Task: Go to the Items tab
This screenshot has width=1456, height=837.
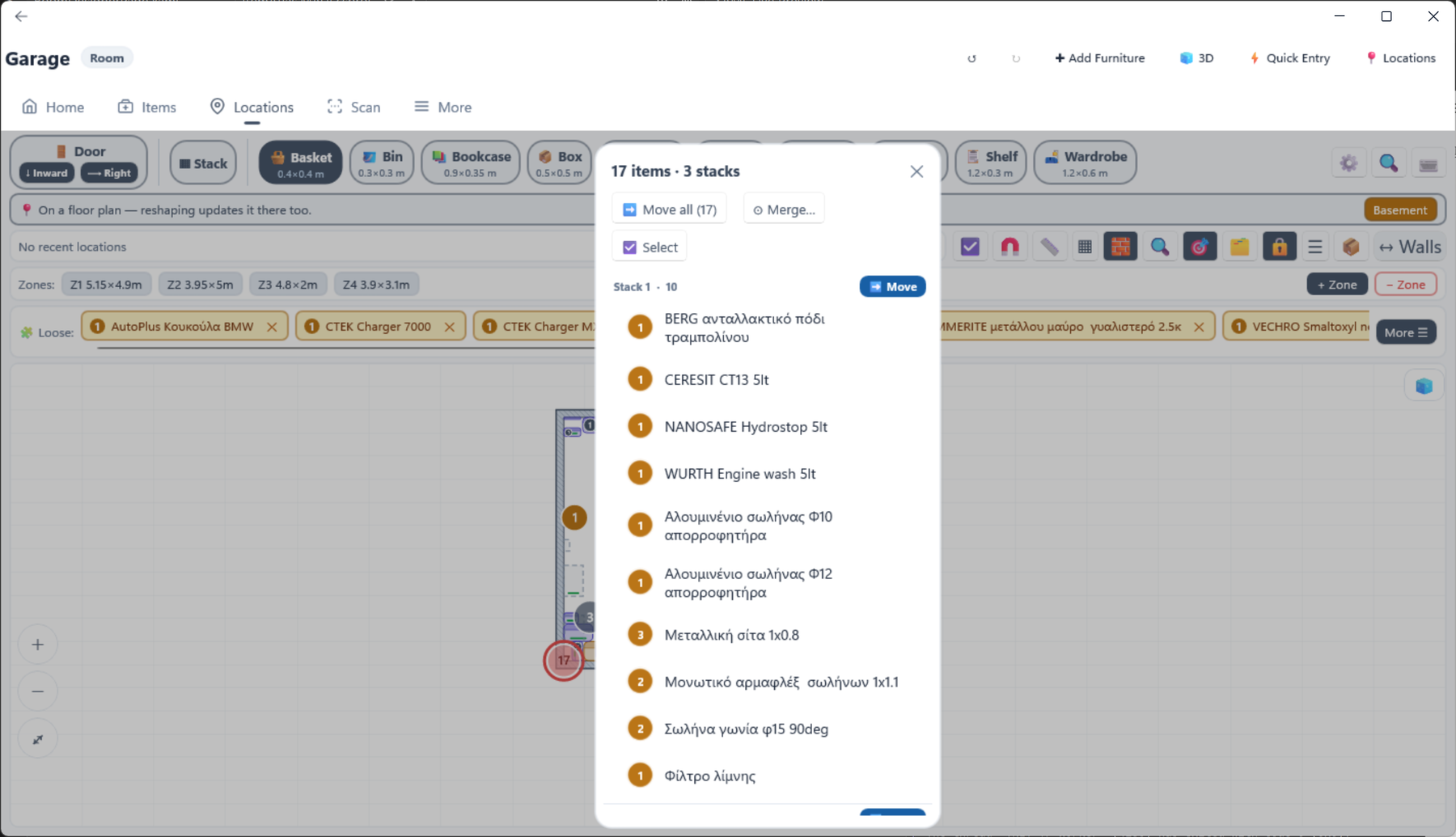Action: pos(147,107)
